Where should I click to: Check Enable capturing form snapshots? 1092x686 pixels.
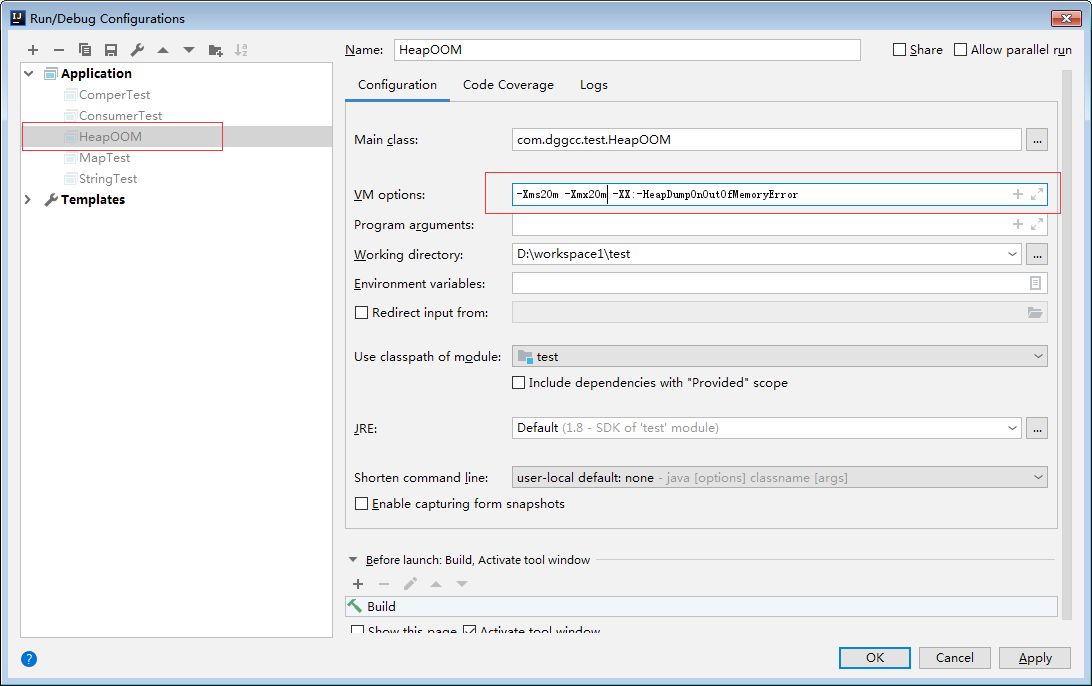[362, 504]
